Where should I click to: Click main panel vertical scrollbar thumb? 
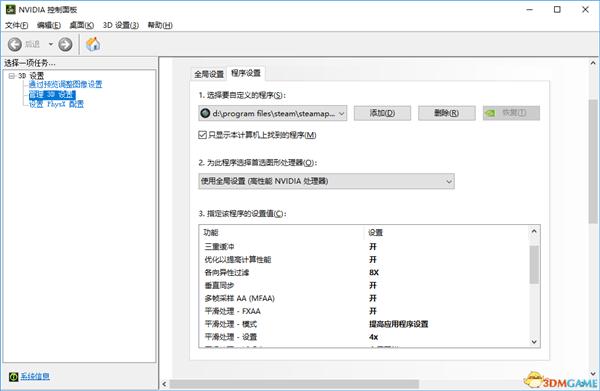coord(593,161)
